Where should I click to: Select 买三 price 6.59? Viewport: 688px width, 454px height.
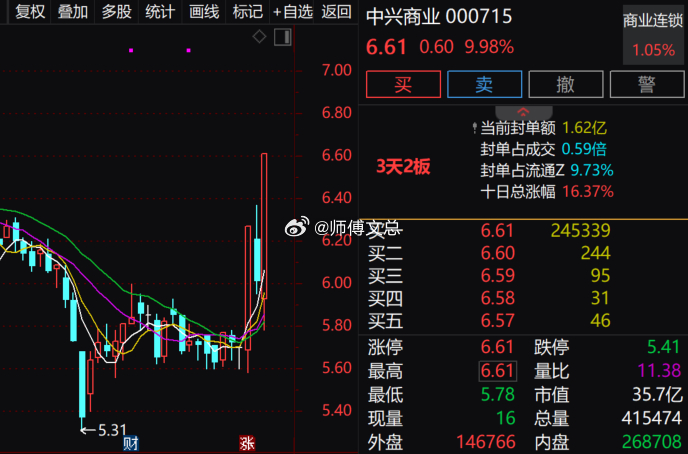(498, 275)
